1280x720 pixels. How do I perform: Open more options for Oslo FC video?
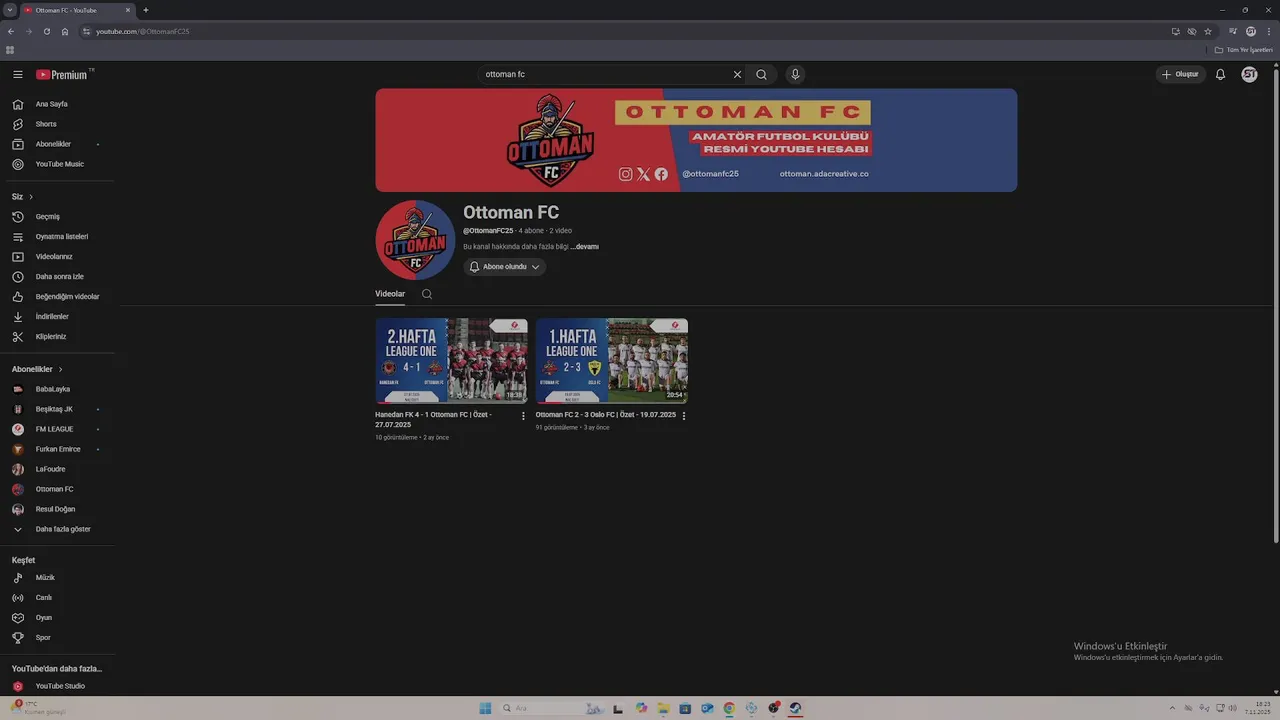[684, 416]
